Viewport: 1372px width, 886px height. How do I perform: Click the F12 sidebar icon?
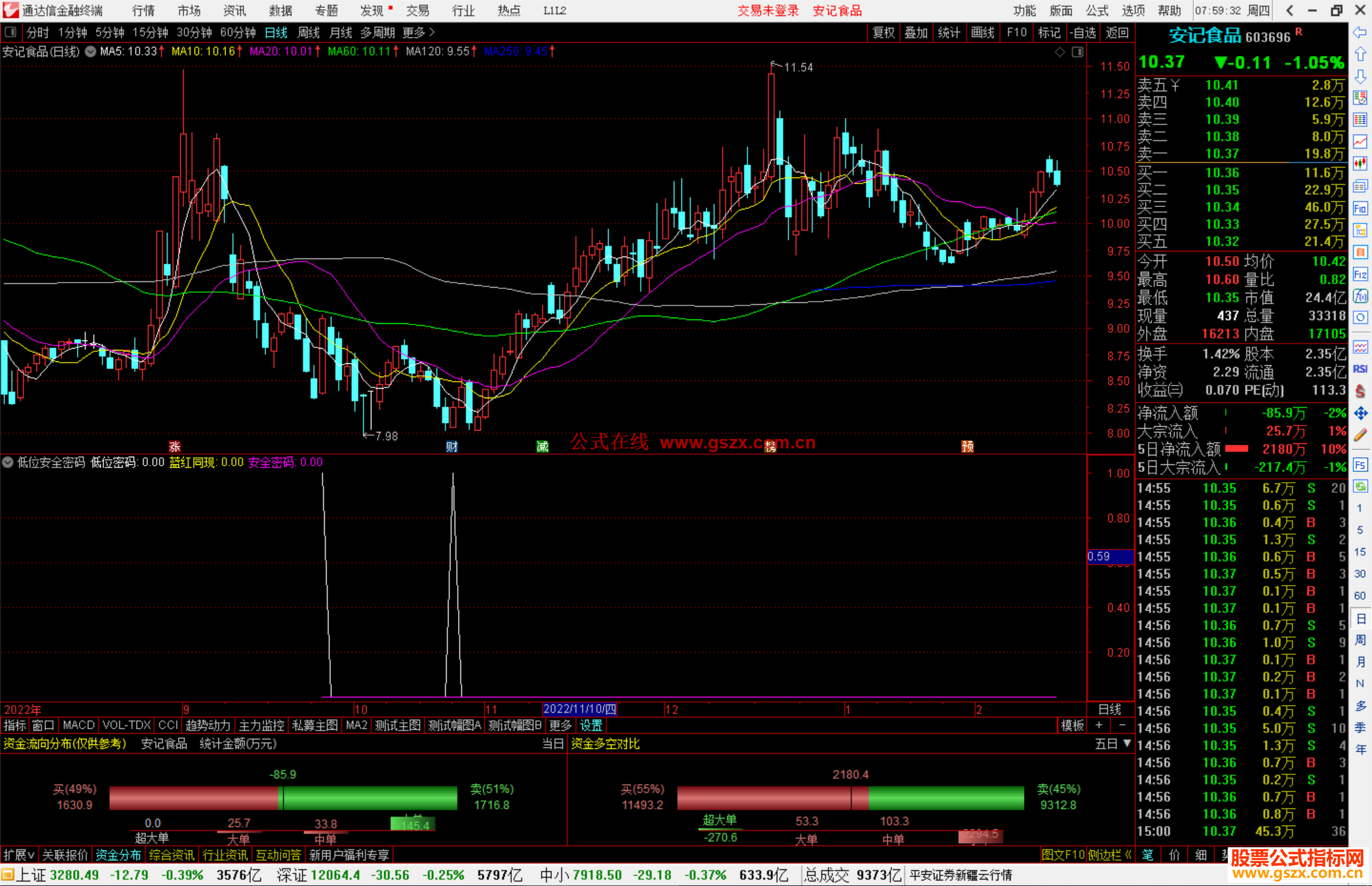[x=1360, y=274]
